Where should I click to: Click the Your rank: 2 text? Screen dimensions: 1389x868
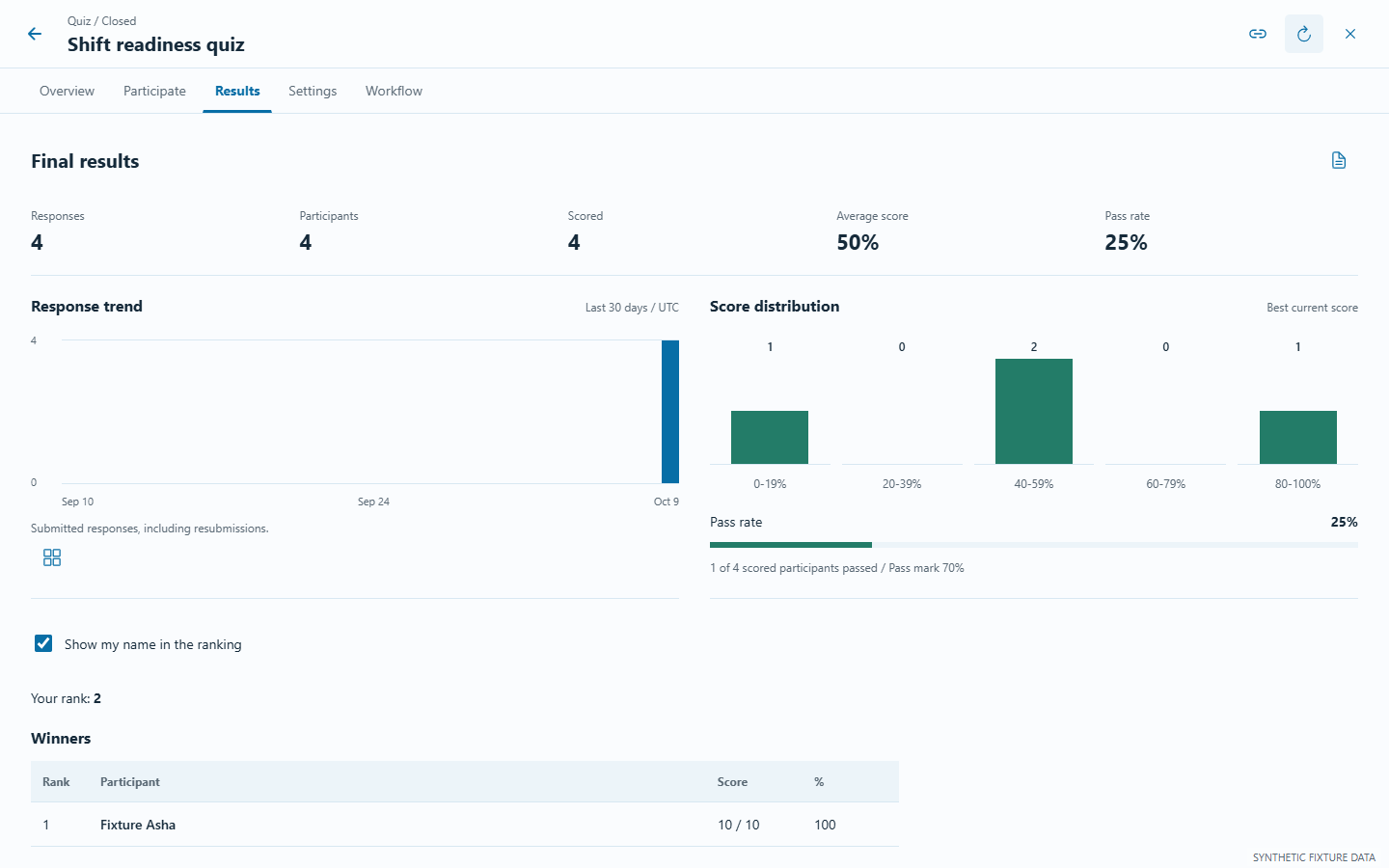coord(66,698)
